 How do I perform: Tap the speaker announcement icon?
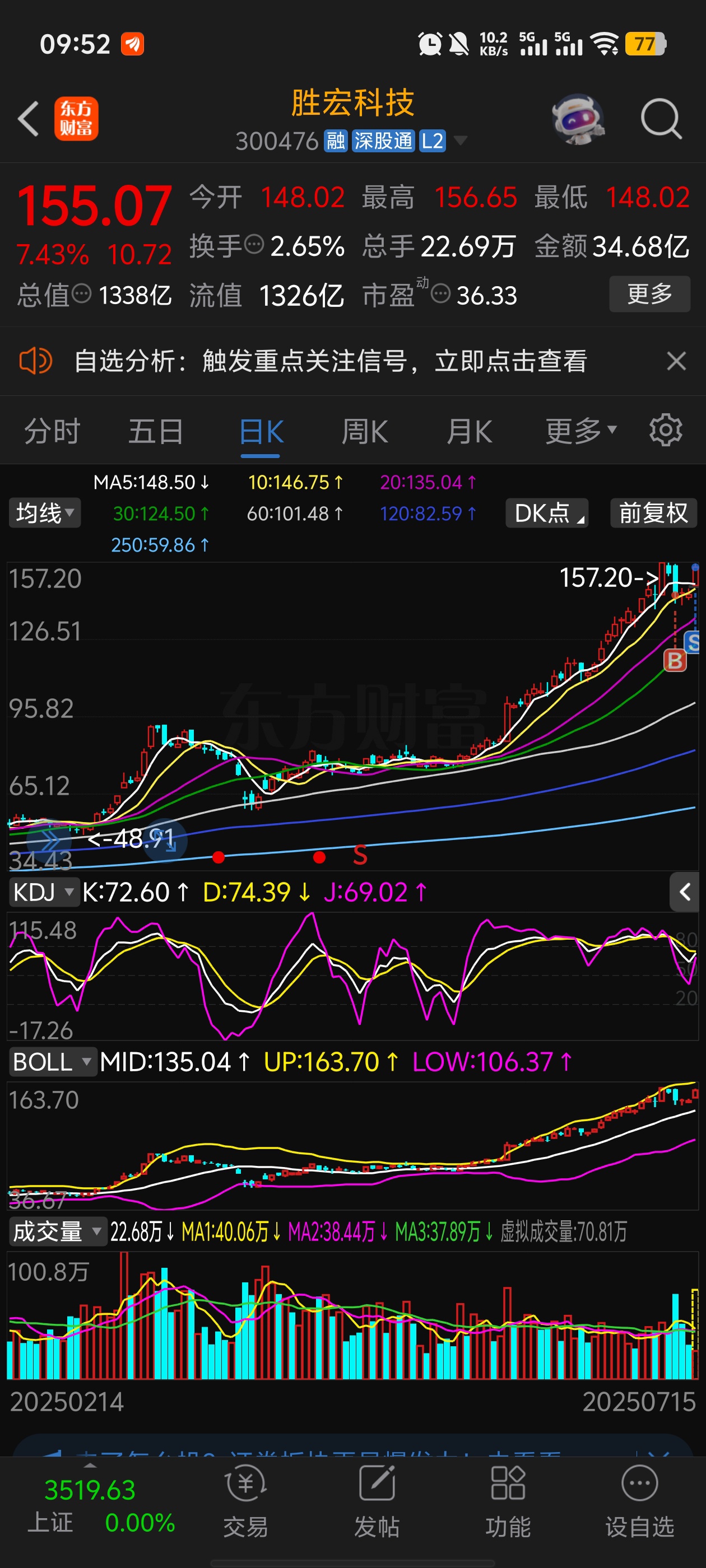click(35, 361)
